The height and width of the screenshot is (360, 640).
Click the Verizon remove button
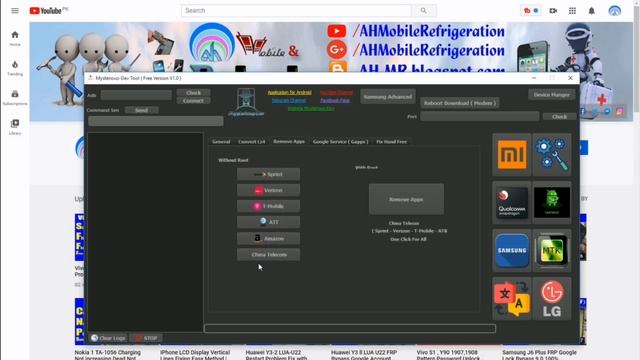click(x=268, y=190)
